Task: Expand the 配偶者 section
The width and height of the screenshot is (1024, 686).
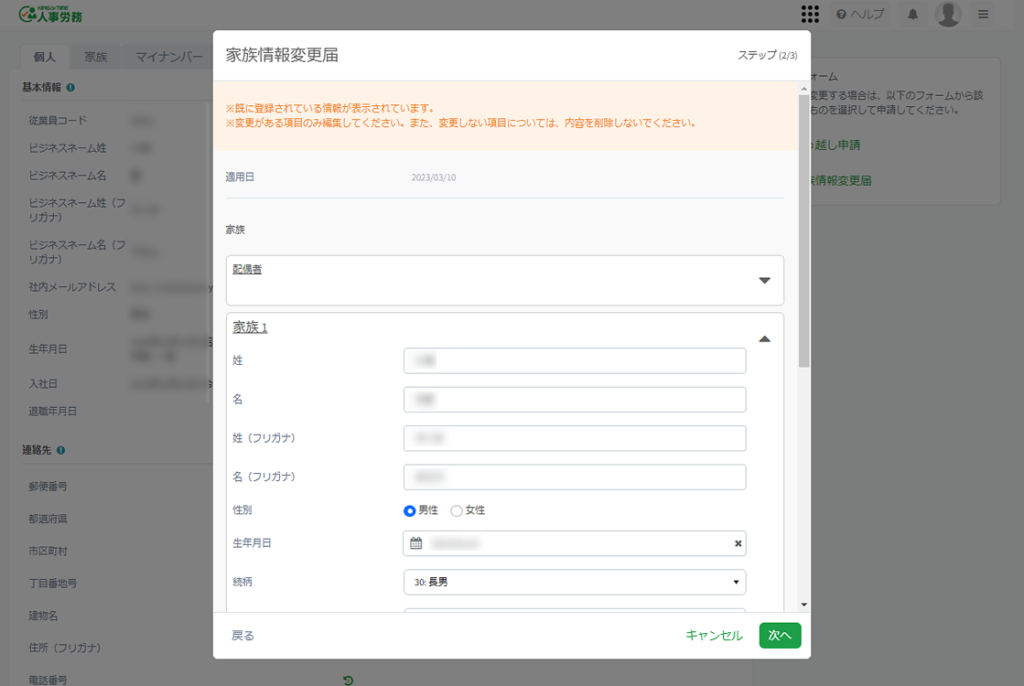Action: [x=764, y=280]
